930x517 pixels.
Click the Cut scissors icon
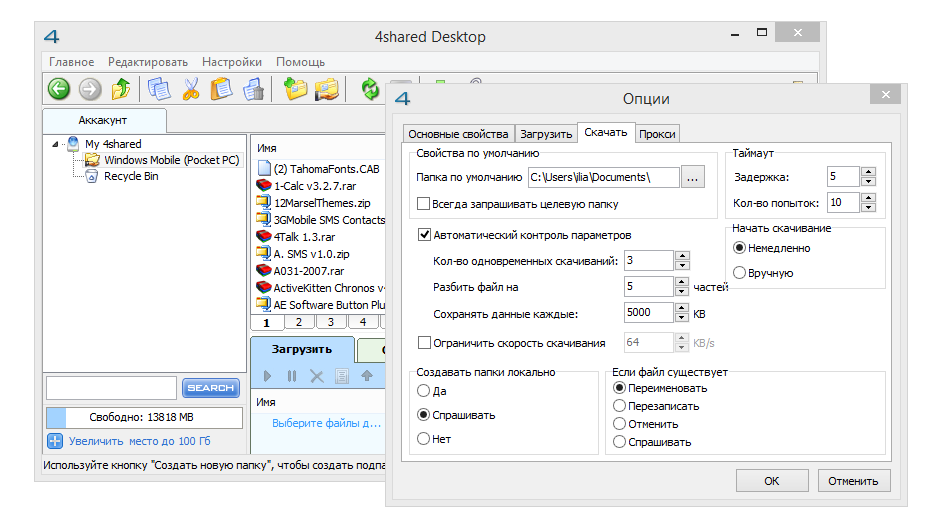point(190,90)
